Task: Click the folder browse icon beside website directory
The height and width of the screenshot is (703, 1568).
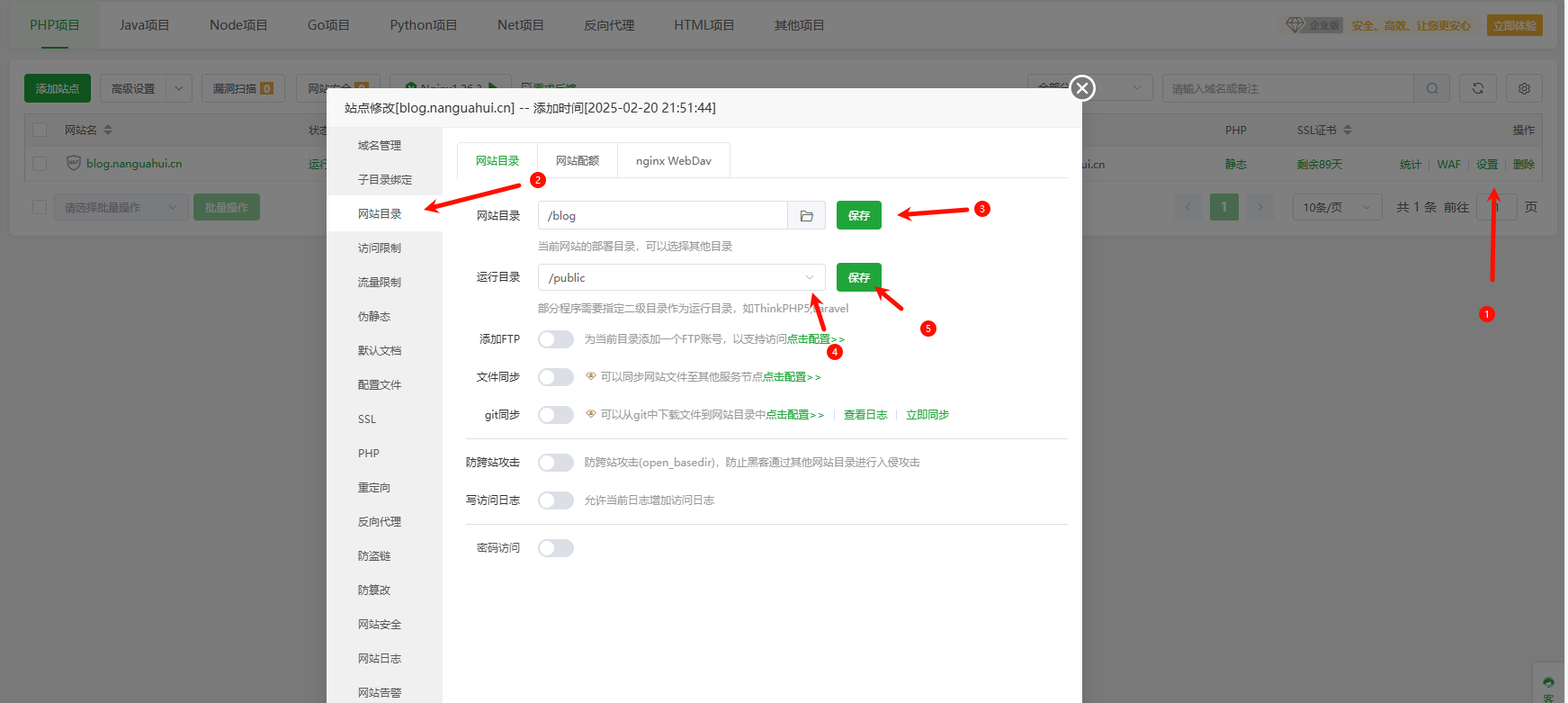Action: coord(806,216)
